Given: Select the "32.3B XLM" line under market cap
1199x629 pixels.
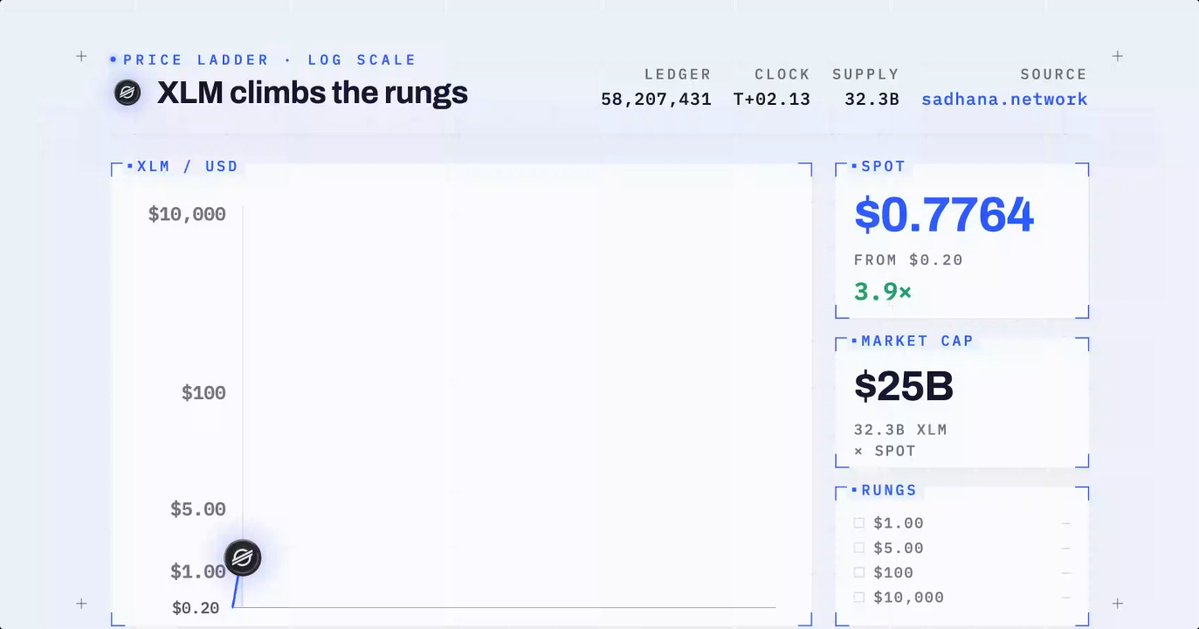Looking at the screenshot, I should click(901, 430).
